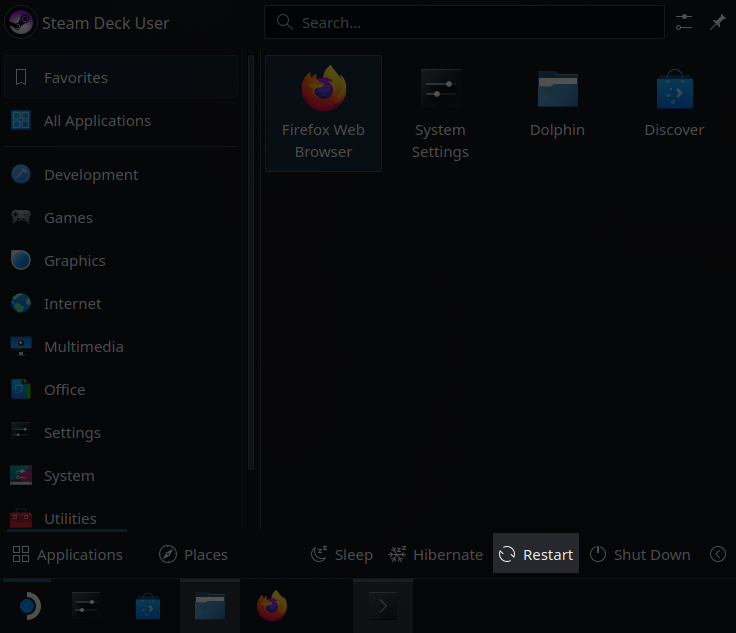Screen dimensions: 736x633
Task: Launch Firefox Web Browser from favorites
Action: click(323, 113)
